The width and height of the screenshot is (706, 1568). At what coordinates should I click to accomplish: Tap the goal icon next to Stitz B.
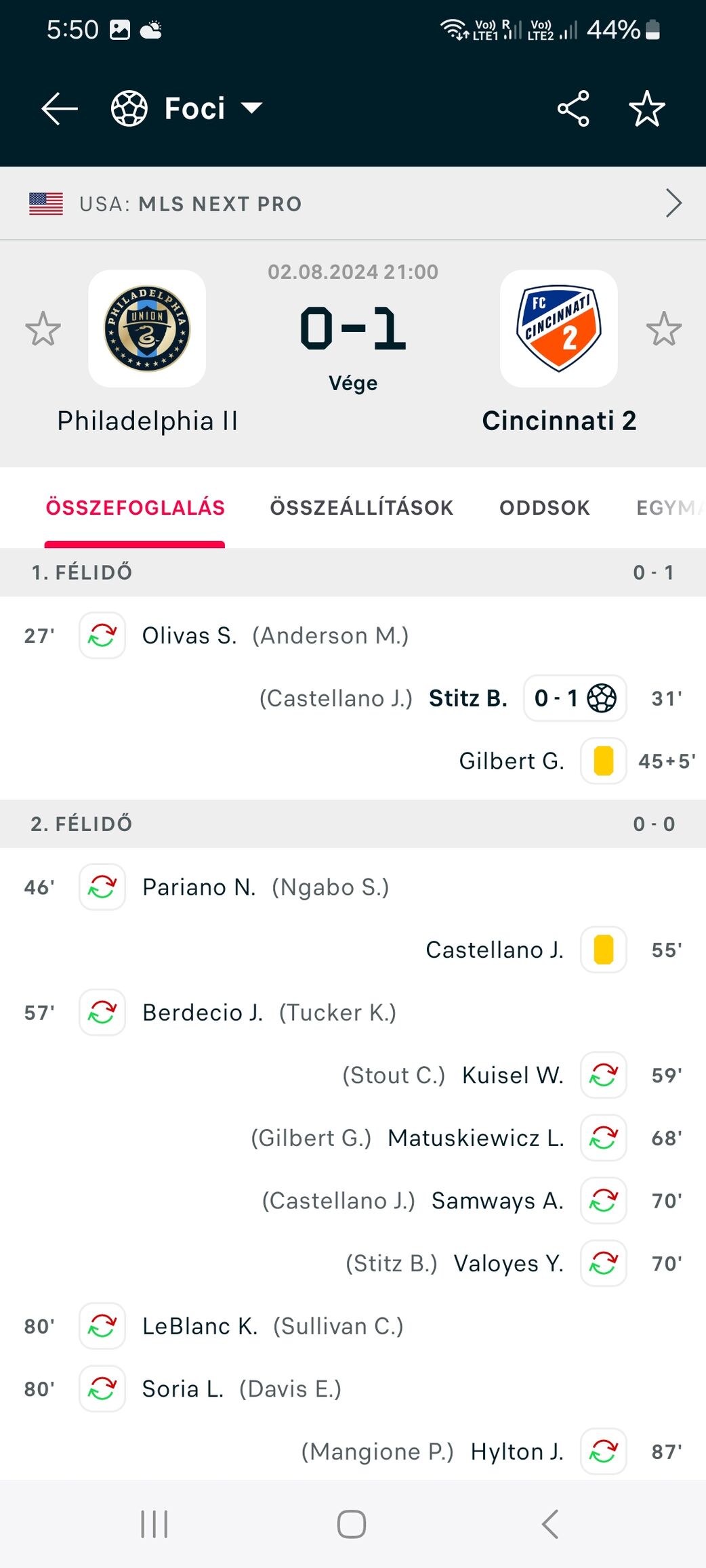pos(602,698)
